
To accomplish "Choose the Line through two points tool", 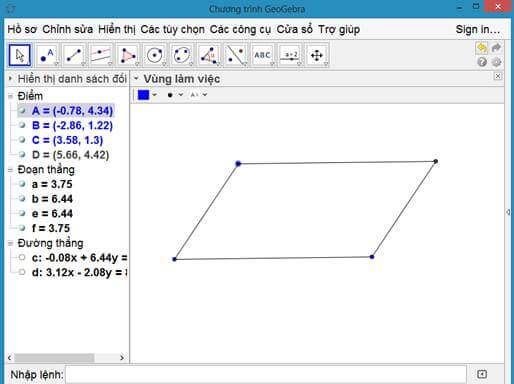I will (x=74, y=55).
